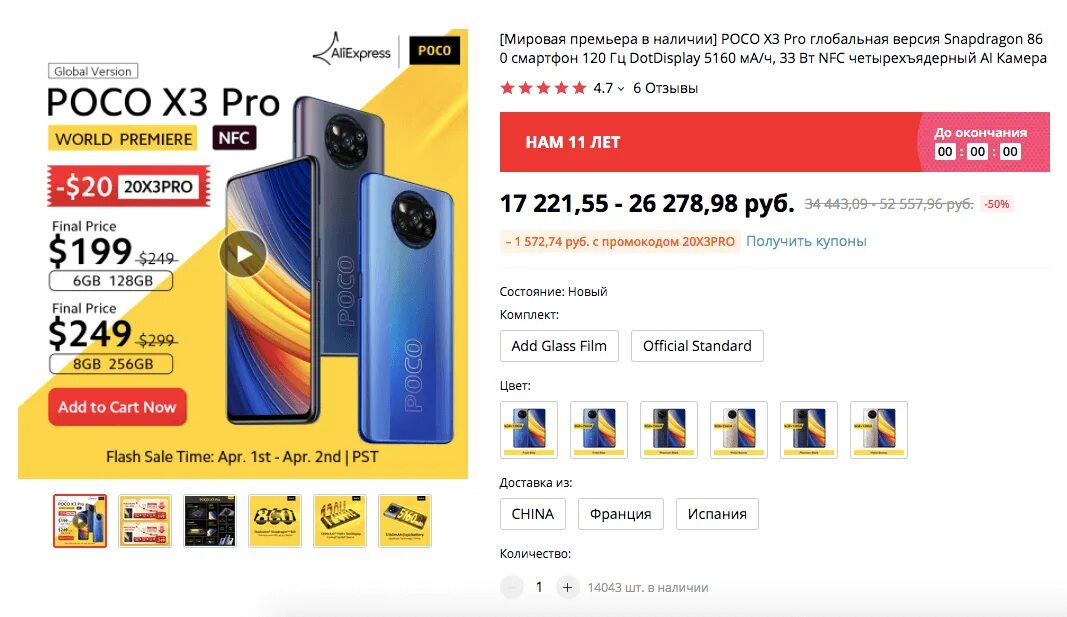The width and height of the screenshot is (1067, 617).
Task: Select the Add Glass Film bundle
Action: pos(559,346)
